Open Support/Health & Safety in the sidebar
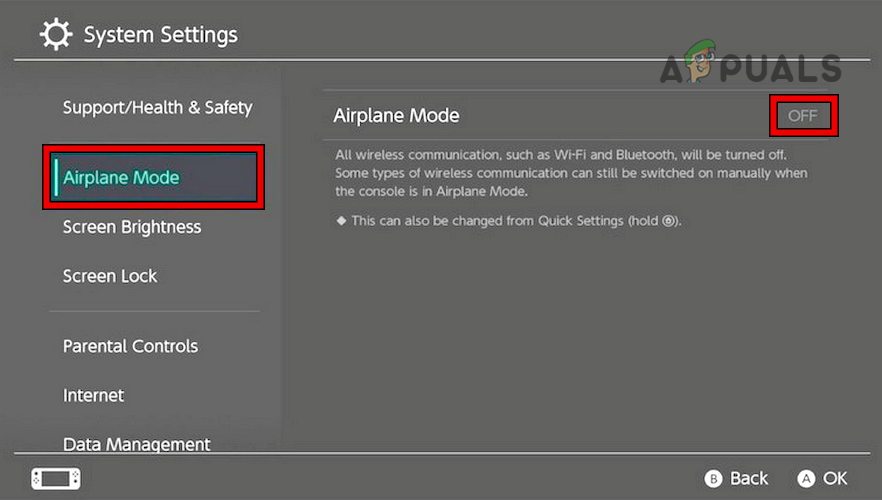The image size is (882, 500). coord(157,107)
